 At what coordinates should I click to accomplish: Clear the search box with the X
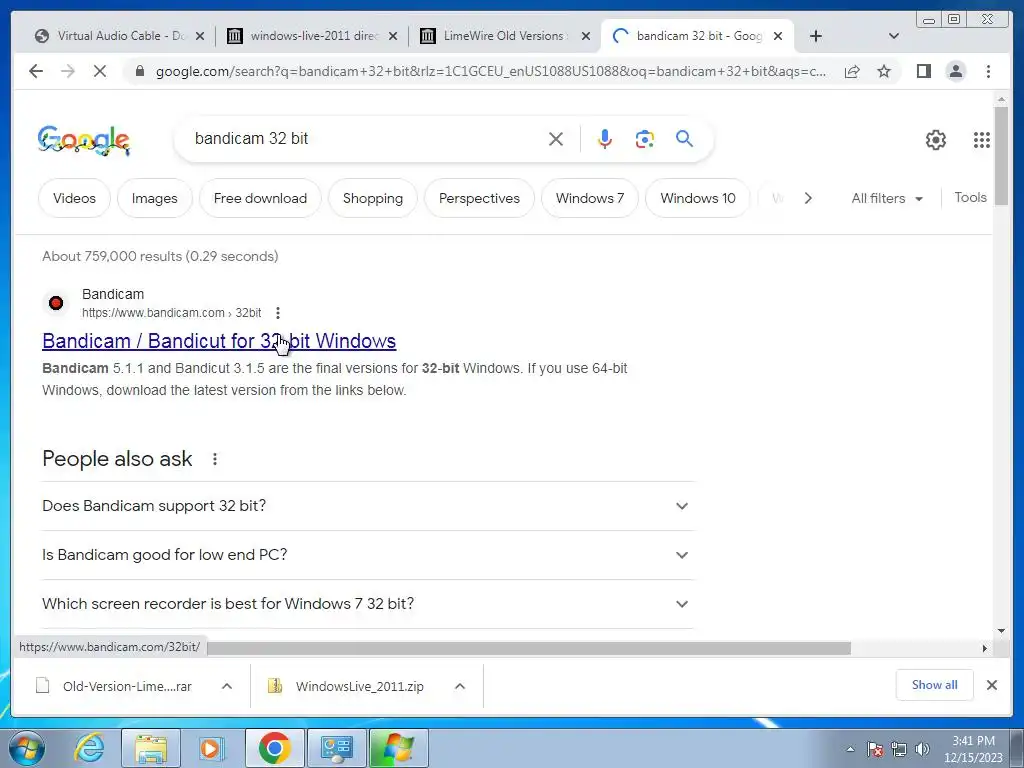(x=556, y=139)
